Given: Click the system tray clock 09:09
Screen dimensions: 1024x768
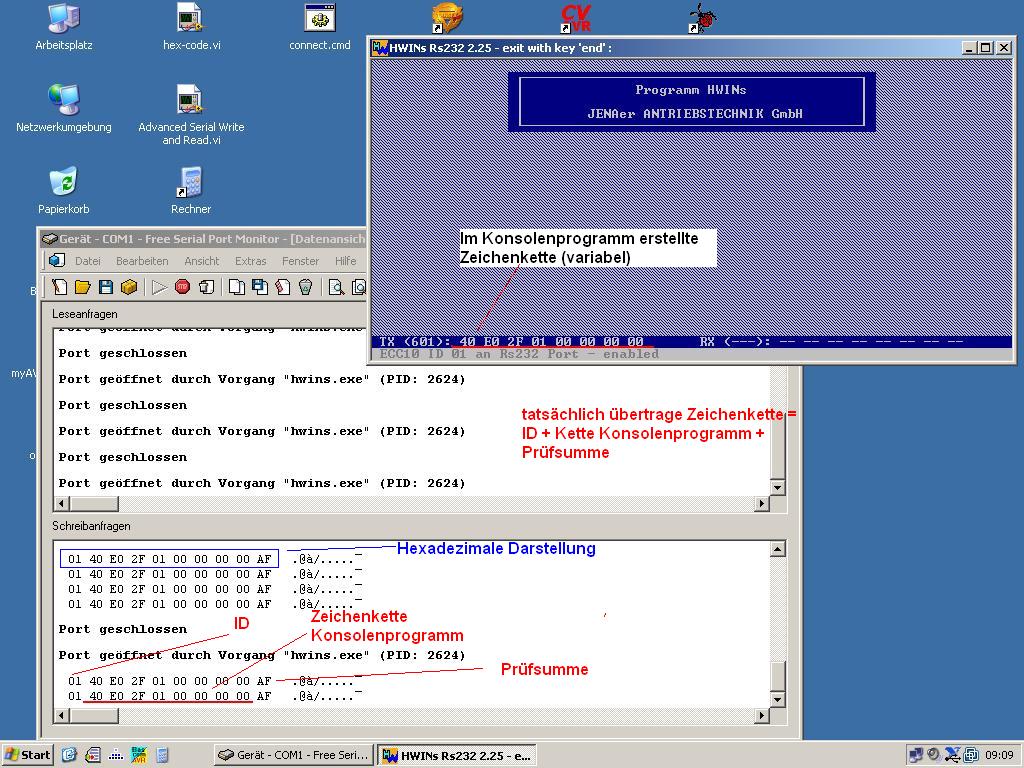Looking at the screenshot, I should (x=999, y=755).
